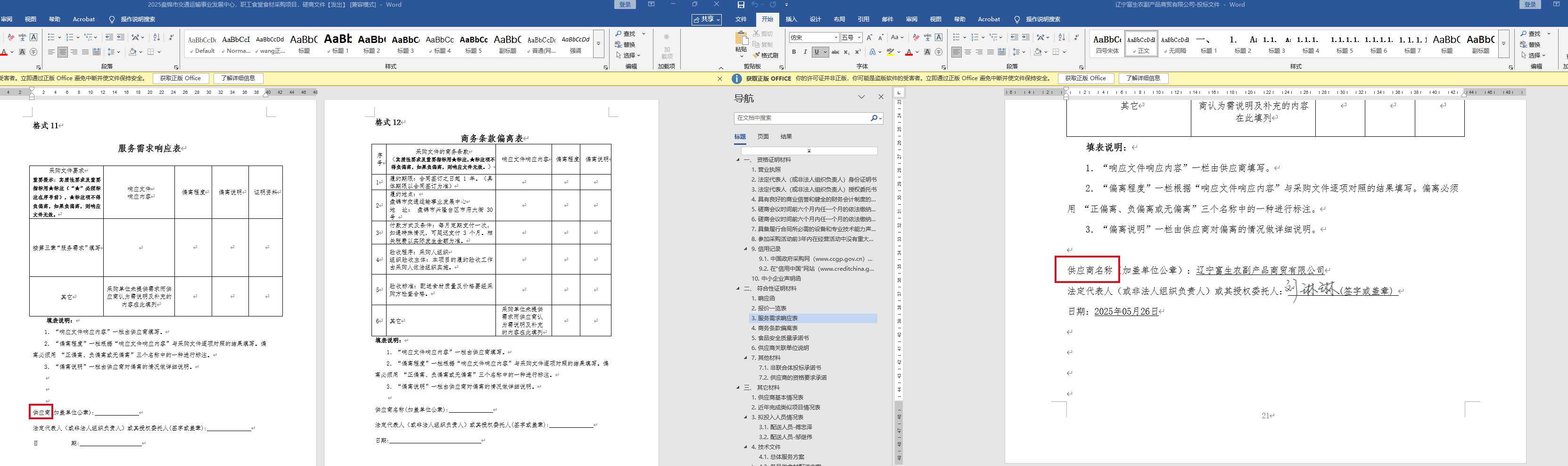The image size is (1568, 466).
Task: Click the strikethrough abc icon
Action: click(835, 52)
